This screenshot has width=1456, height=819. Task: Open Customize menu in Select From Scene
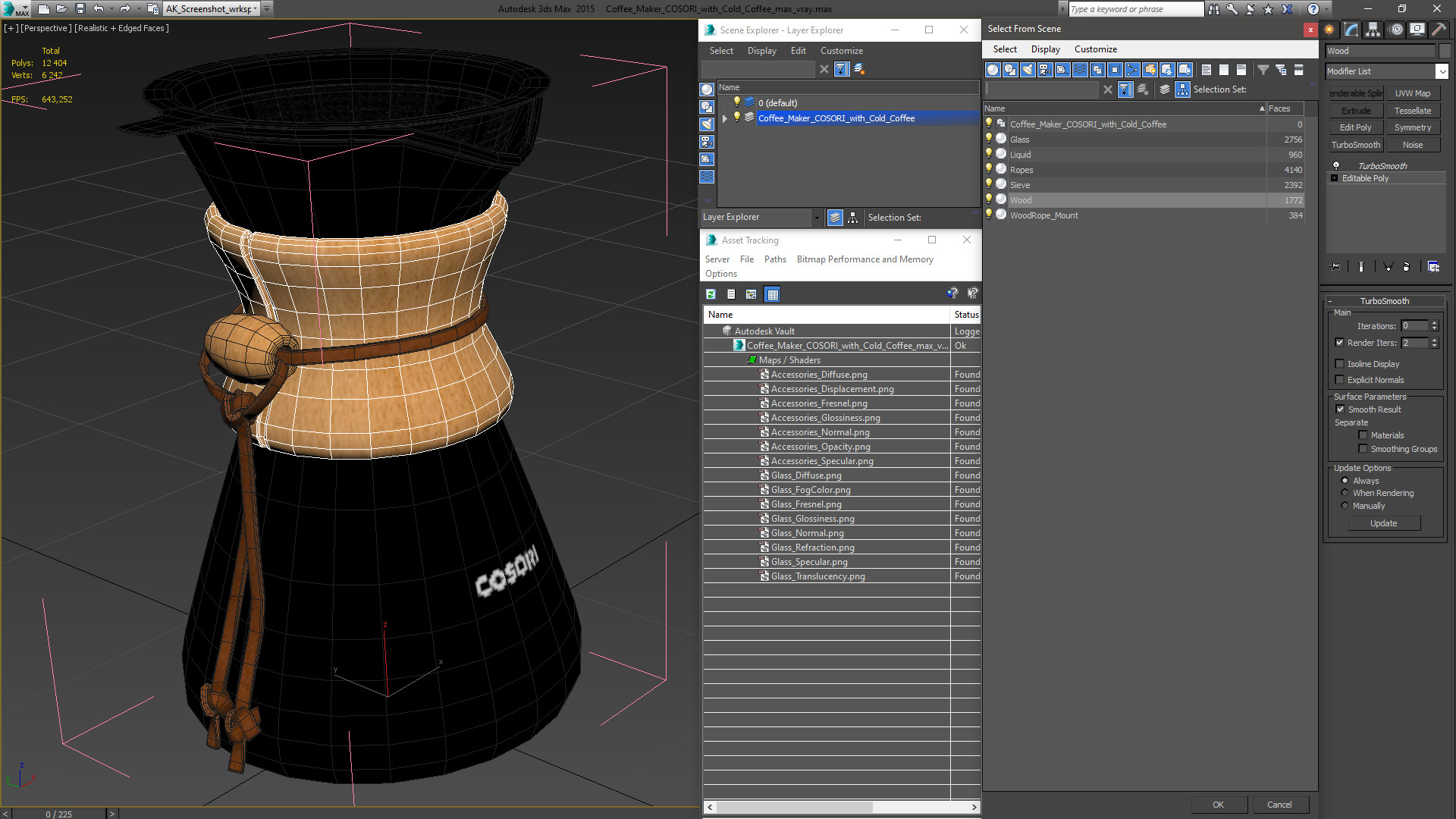click(1095, 49)
